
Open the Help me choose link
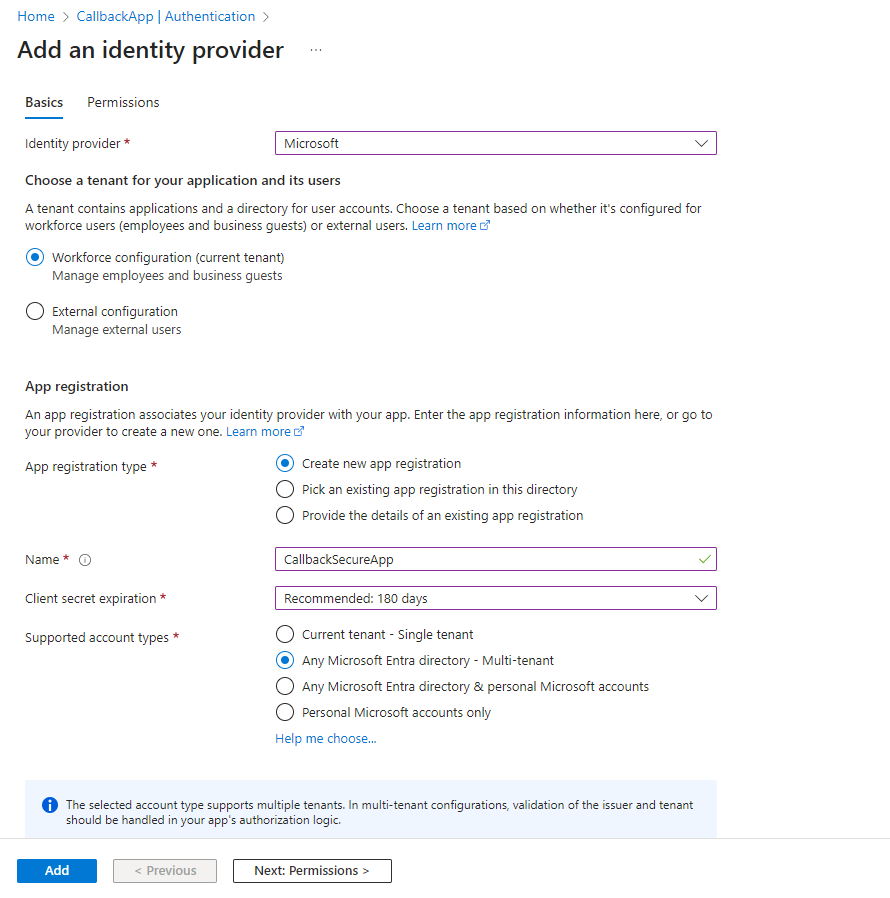[325, 738]
